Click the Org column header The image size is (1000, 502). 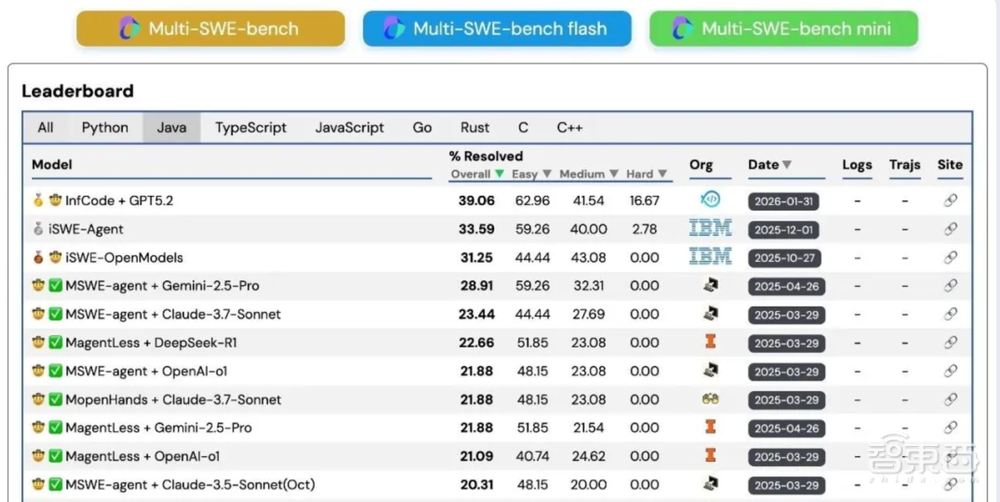pyautogui.click(x=701, y=165)
